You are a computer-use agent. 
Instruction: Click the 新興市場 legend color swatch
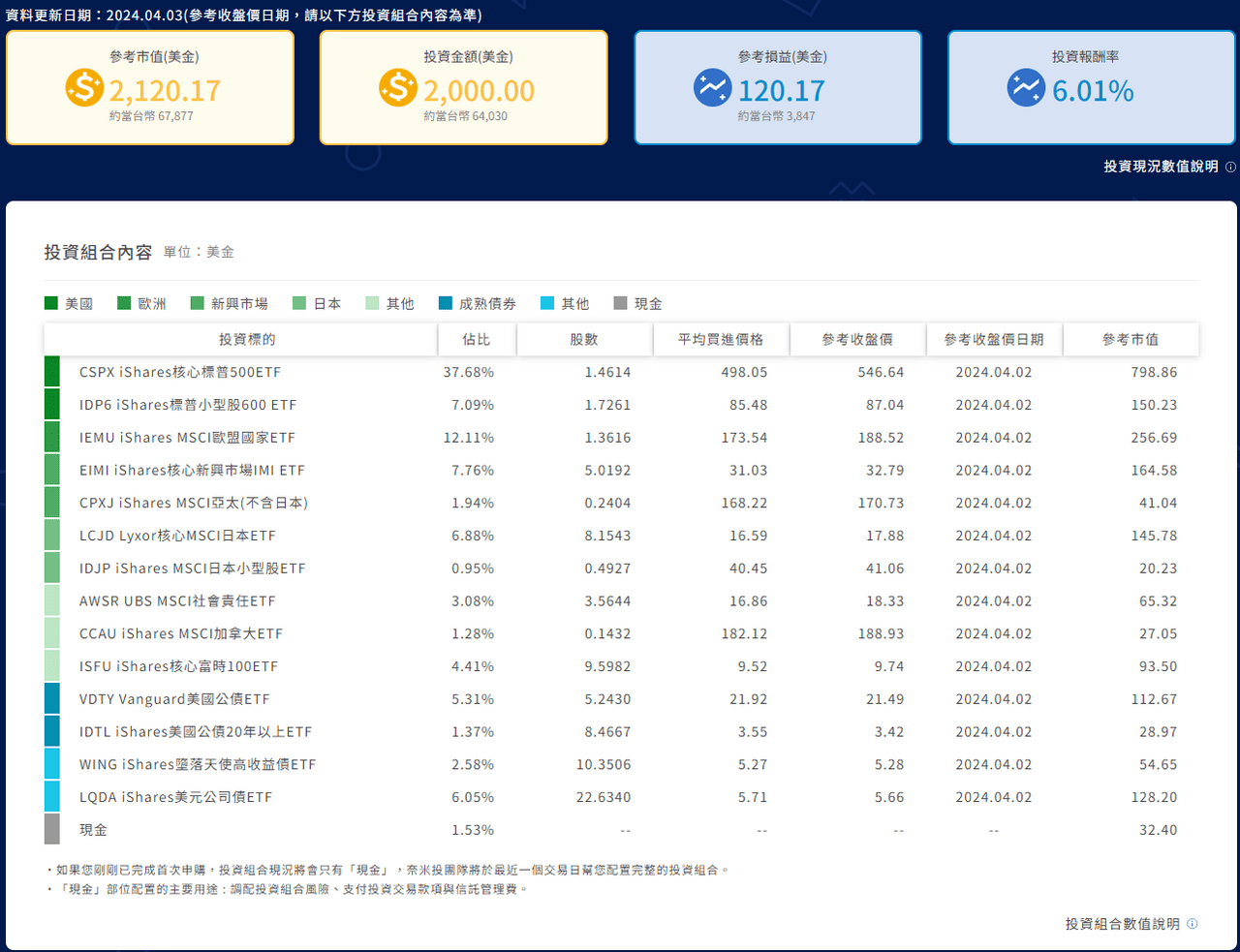click(198, 303)
